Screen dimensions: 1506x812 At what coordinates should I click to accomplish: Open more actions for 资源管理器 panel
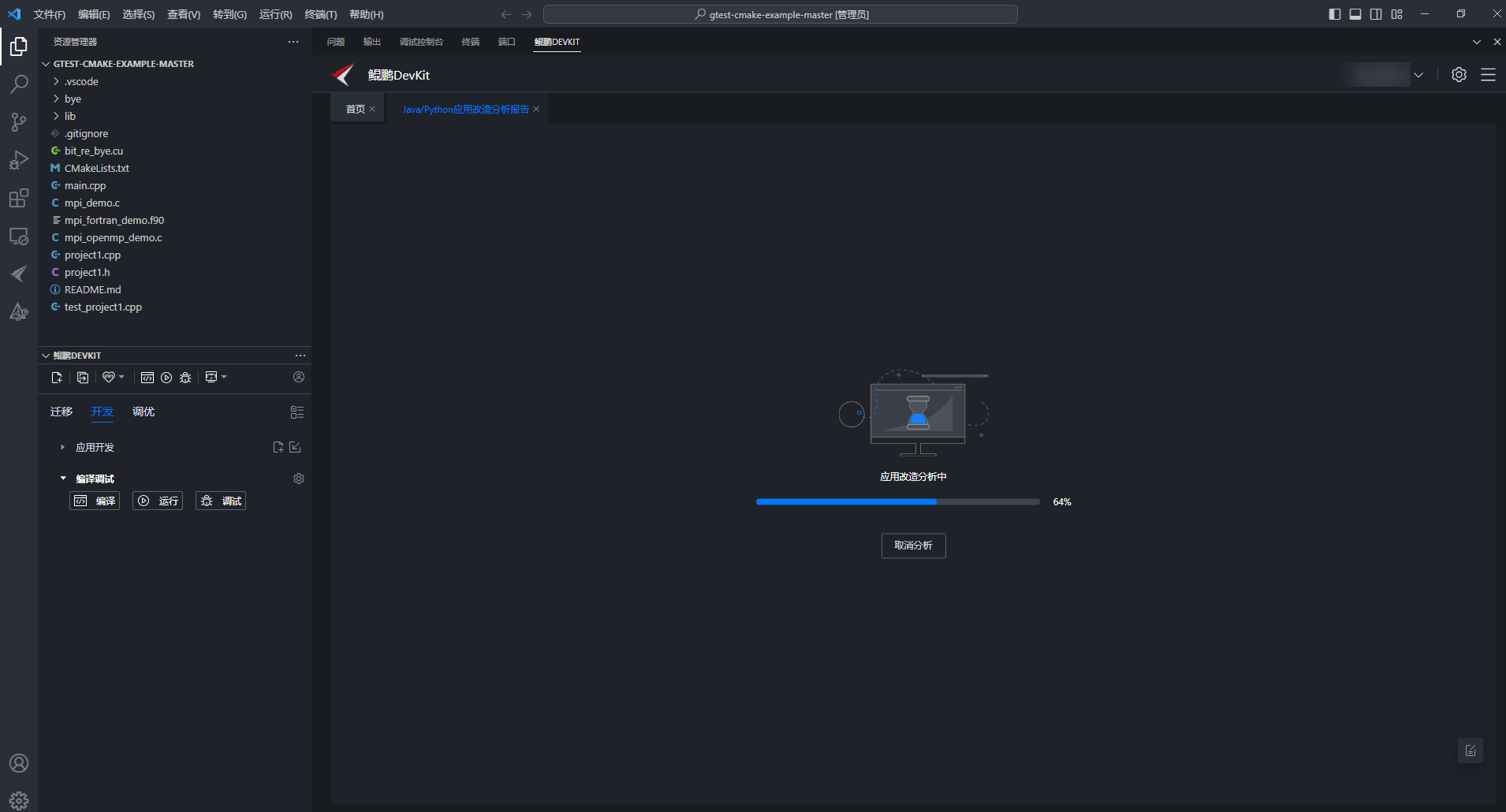(x=293, y=42)
